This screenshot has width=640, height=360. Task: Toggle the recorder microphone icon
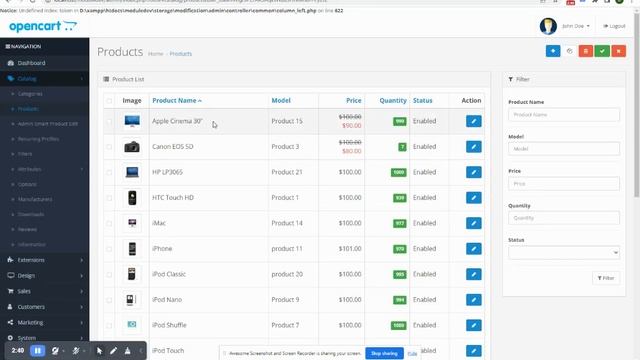click(76, 351)
